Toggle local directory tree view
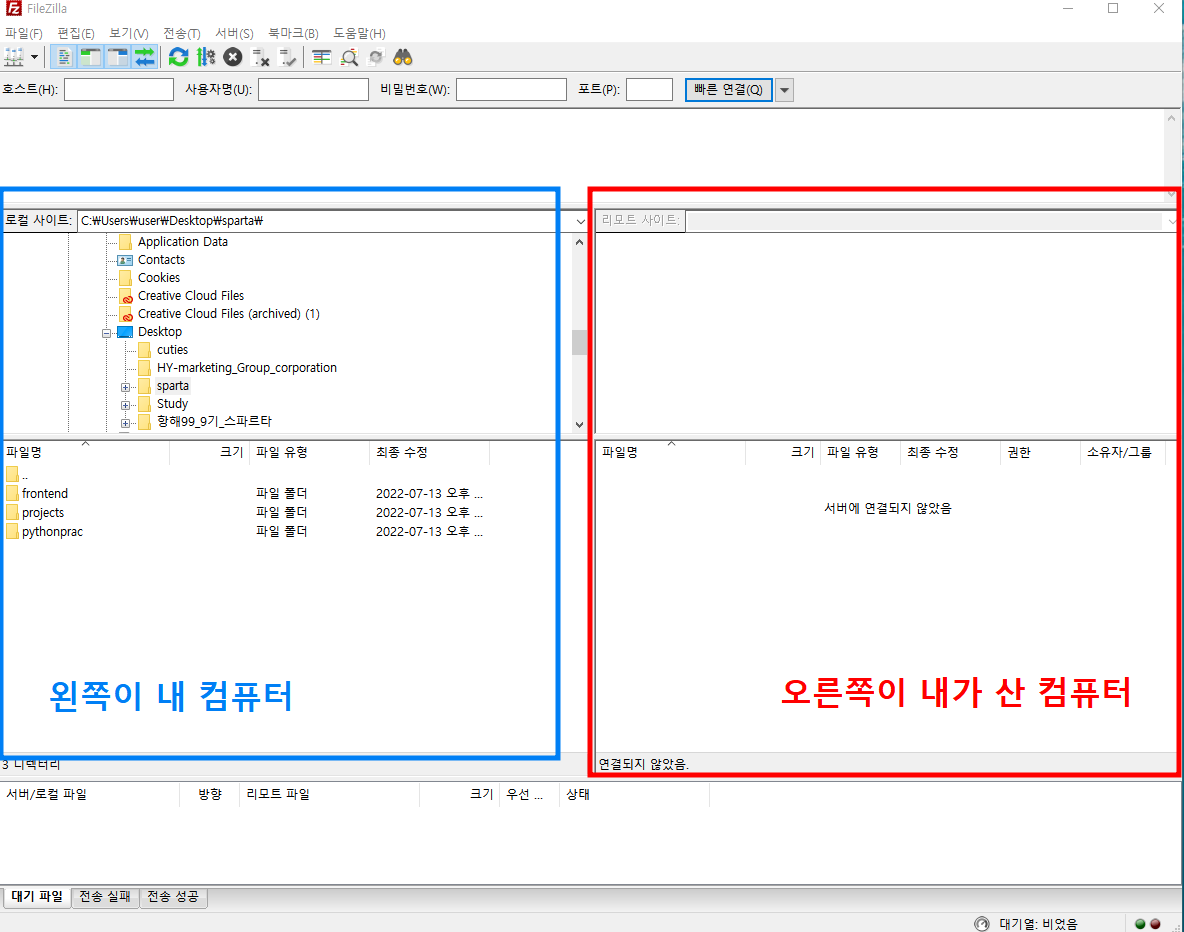This screenshot has height=932, width=1184. click(x=91, y=57)
